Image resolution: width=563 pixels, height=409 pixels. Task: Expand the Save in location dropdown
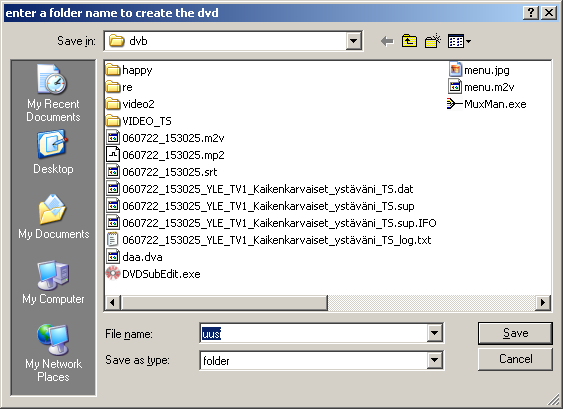pyautogui.click(x=353, y=41)
